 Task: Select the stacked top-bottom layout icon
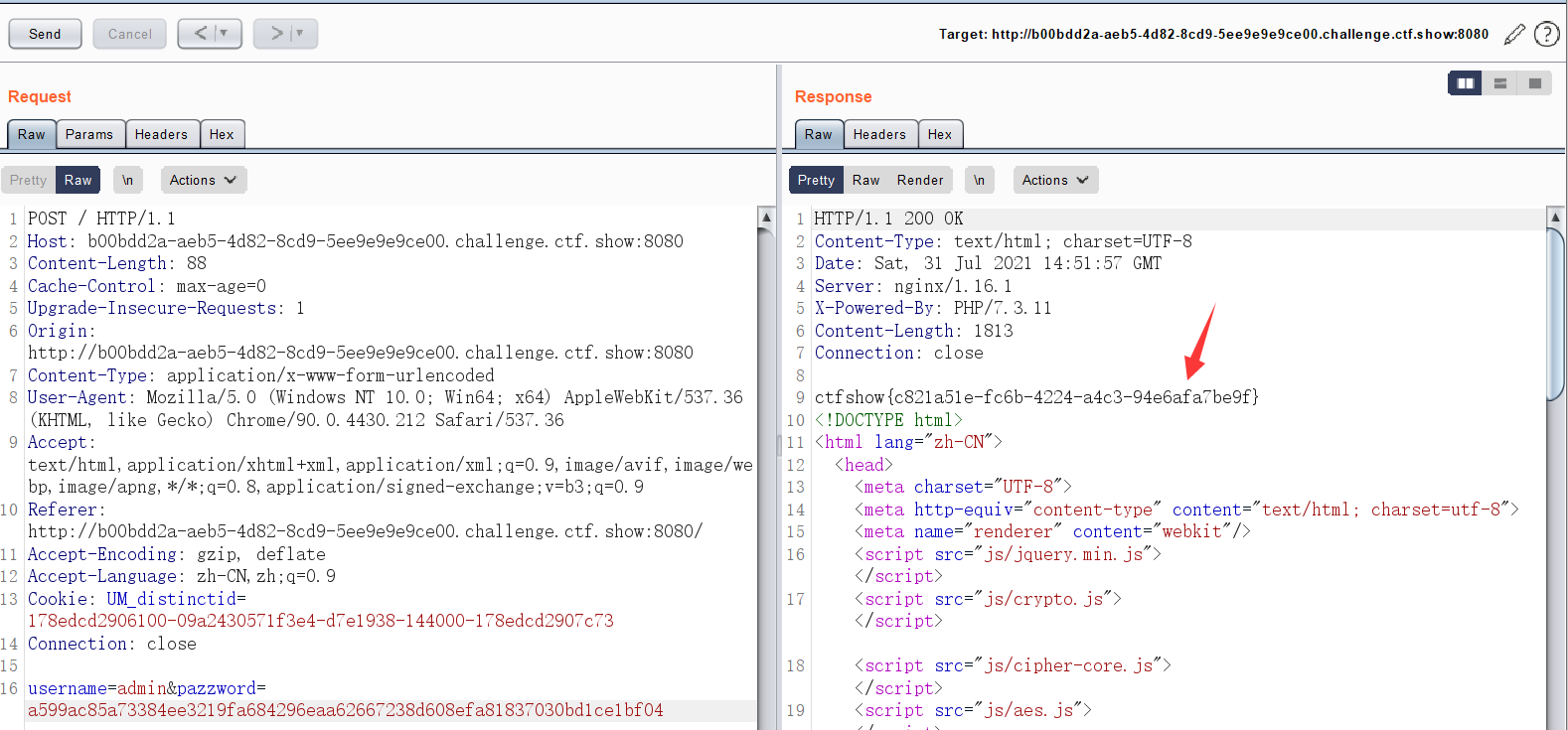tap(1500, 83)
